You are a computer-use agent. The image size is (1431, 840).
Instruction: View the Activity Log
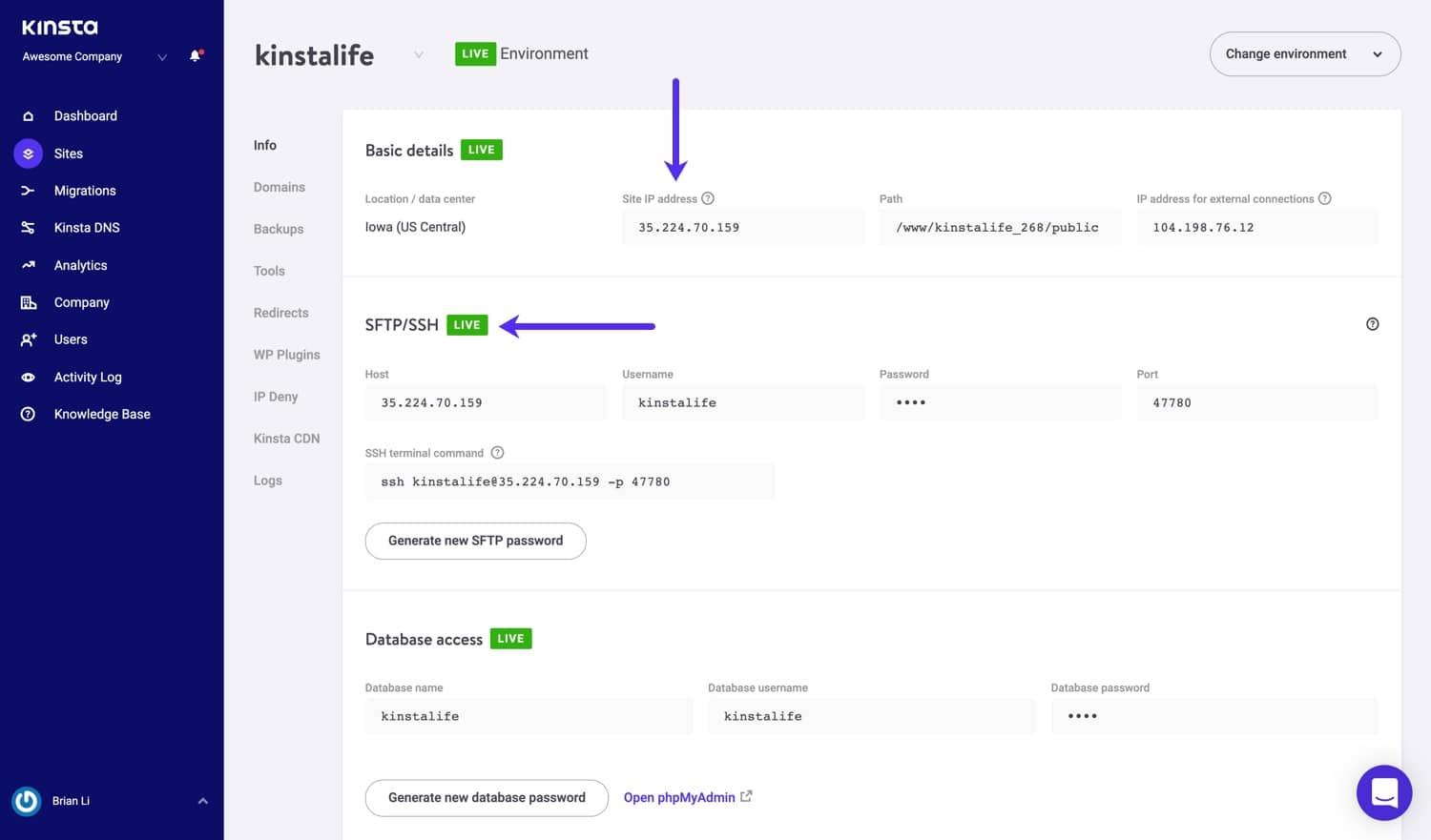88,377
